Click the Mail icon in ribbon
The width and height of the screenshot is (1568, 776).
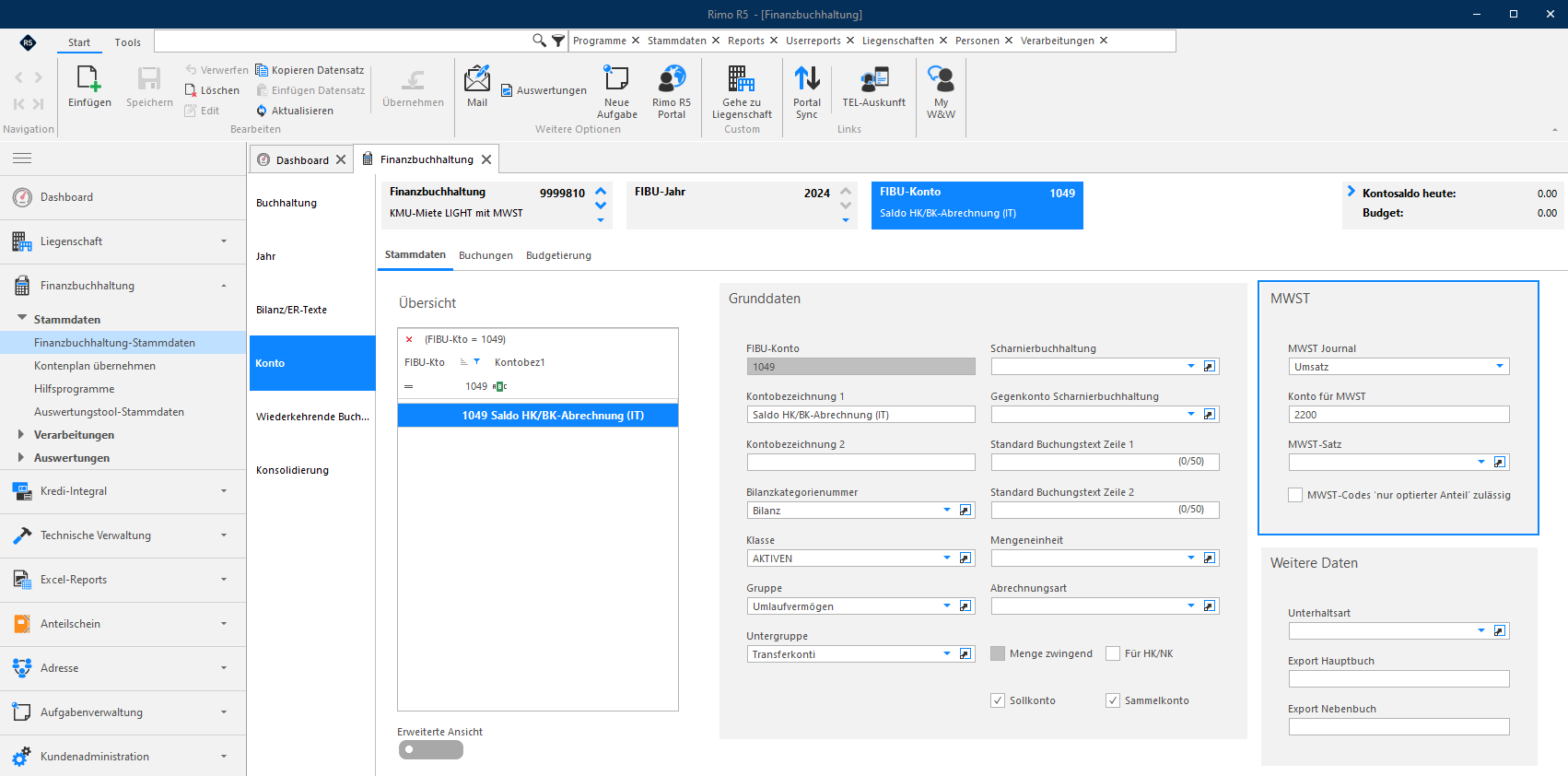pos(477,79)
